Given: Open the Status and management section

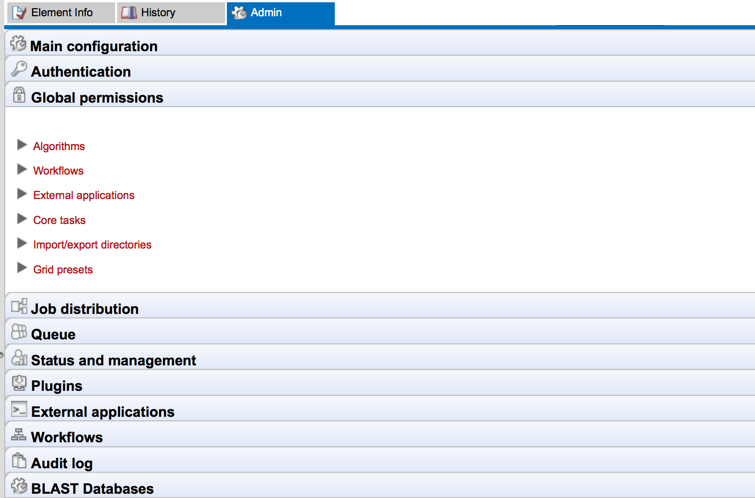Looking at the screenshot, I should (380, 357).
